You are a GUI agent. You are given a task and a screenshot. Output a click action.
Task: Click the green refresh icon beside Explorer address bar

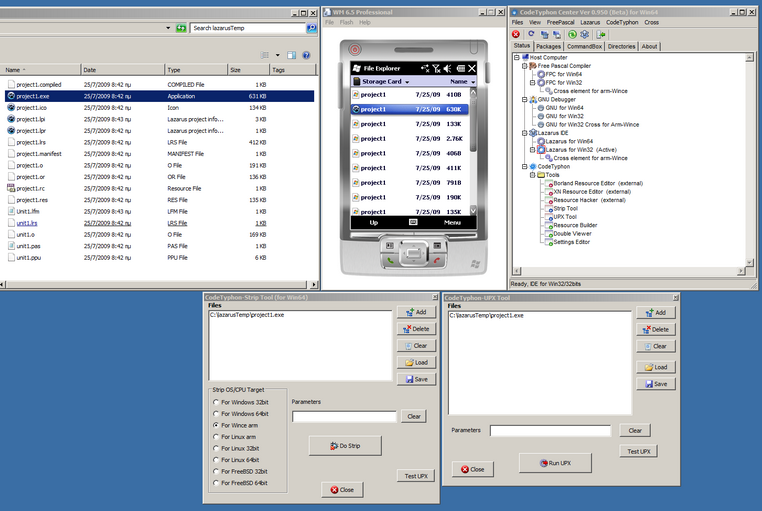[x=181, y=28]
